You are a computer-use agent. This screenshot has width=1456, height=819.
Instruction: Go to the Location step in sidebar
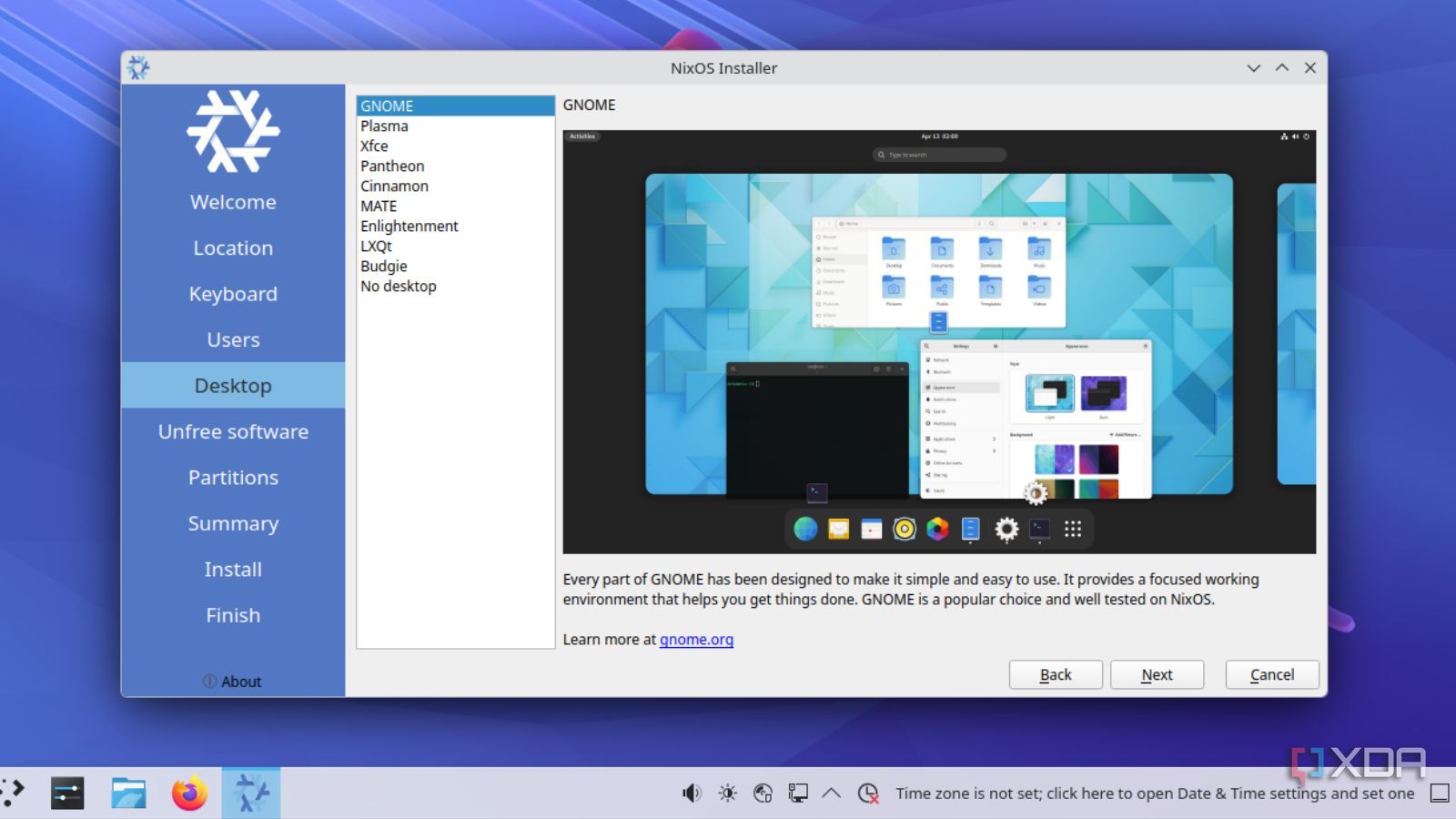(233, 248)
